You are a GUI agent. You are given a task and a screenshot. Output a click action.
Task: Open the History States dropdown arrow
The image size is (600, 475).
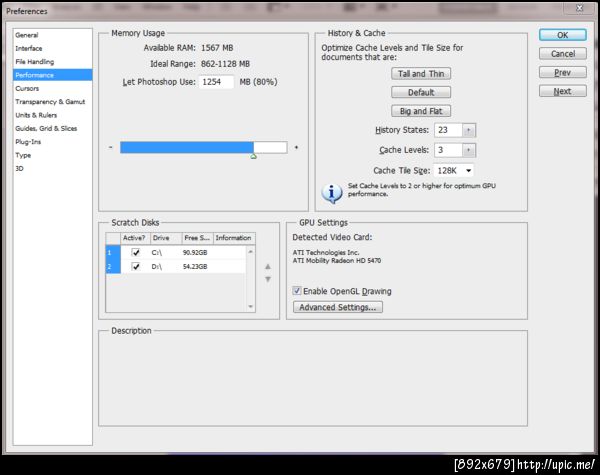[469, 130]
